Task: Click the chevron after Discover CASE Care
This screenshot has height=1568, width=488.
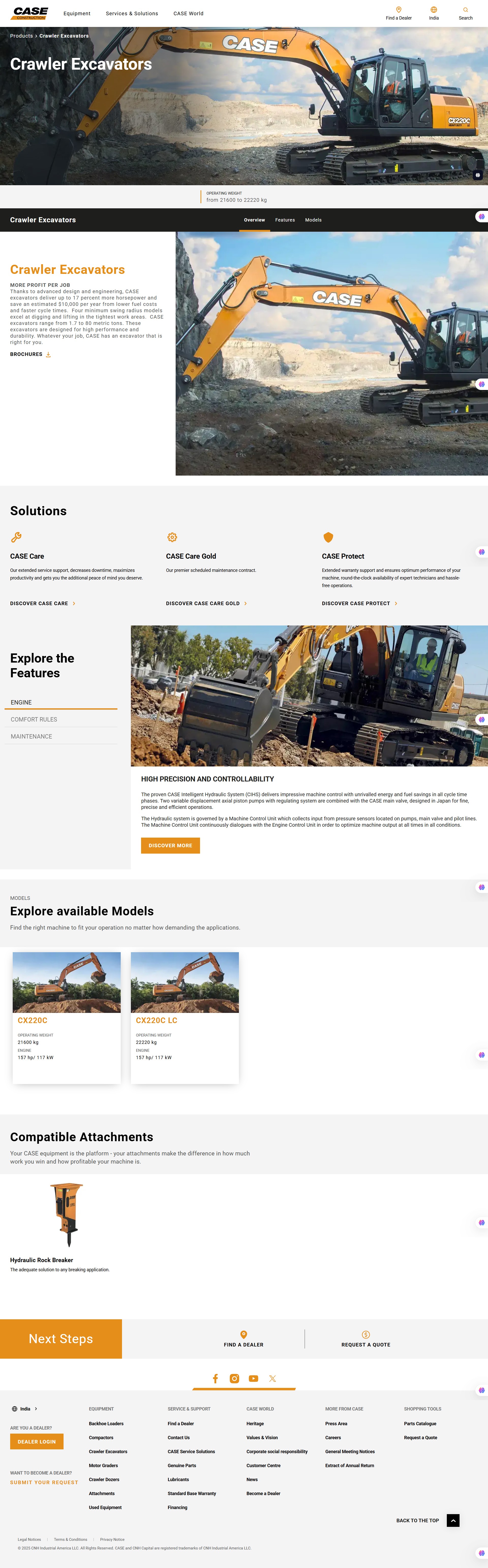Action: [74, 604]
